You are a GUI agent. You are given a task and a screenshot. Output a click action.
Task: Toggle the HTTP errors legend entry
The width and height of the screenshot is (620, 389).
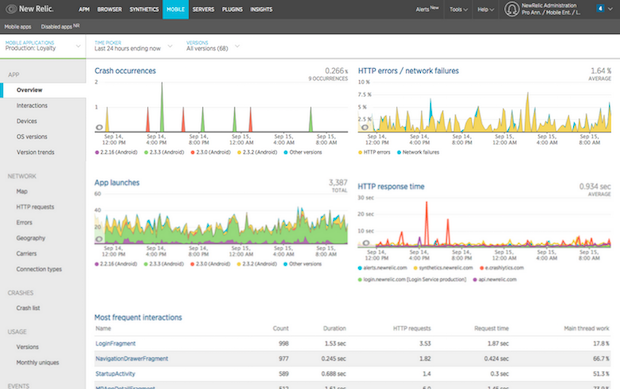(374, 152)
